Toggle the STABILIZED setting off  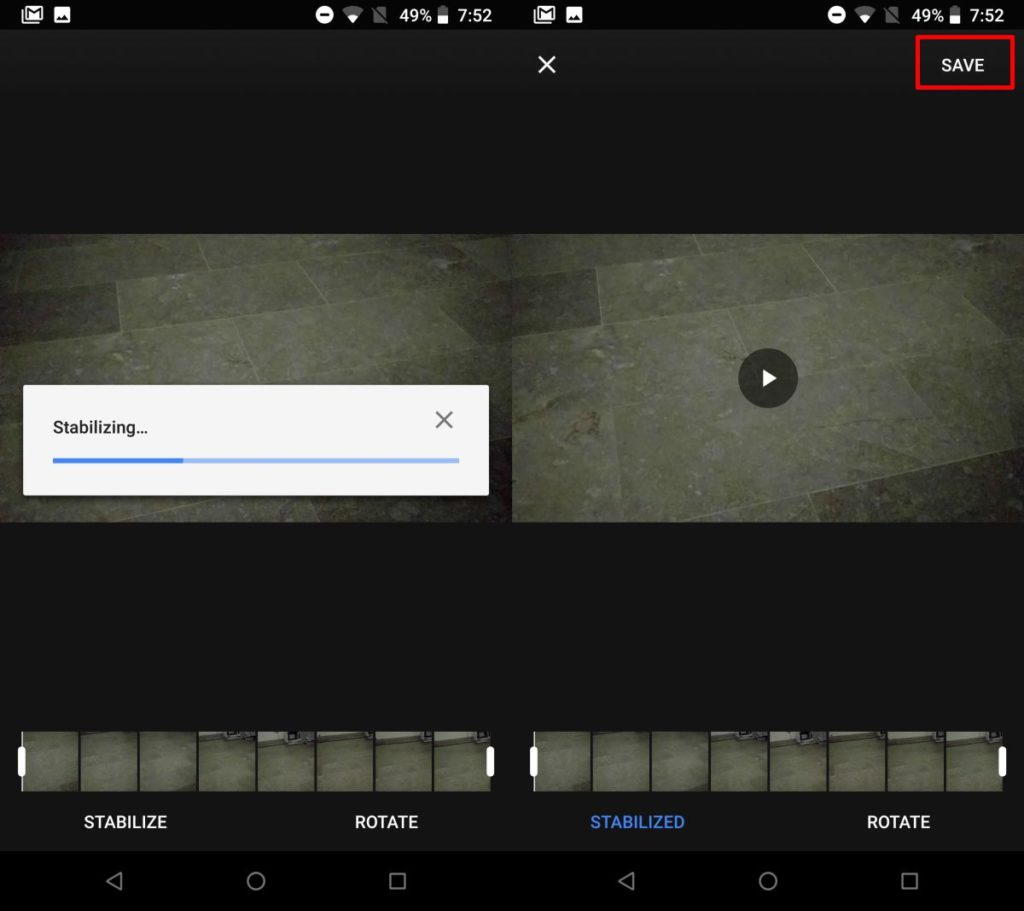(x=637, y=822)
